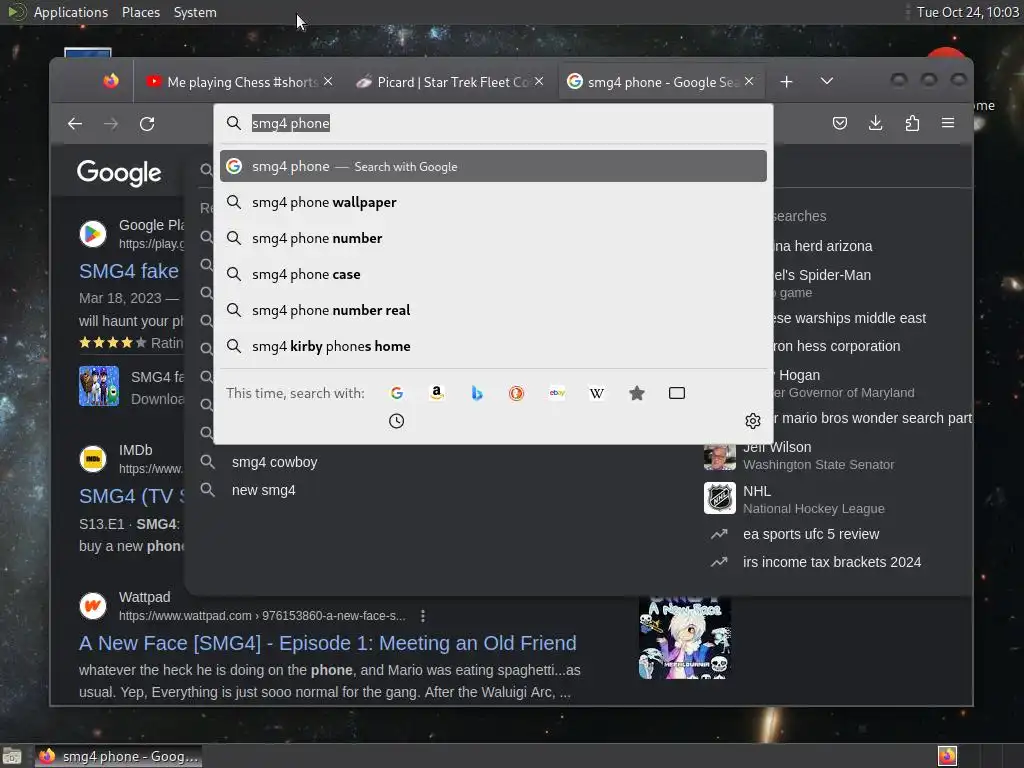Open the SMG4 TV IMDb result
1024x768 pixels.
pyautogui.click(x=131, y=496)
